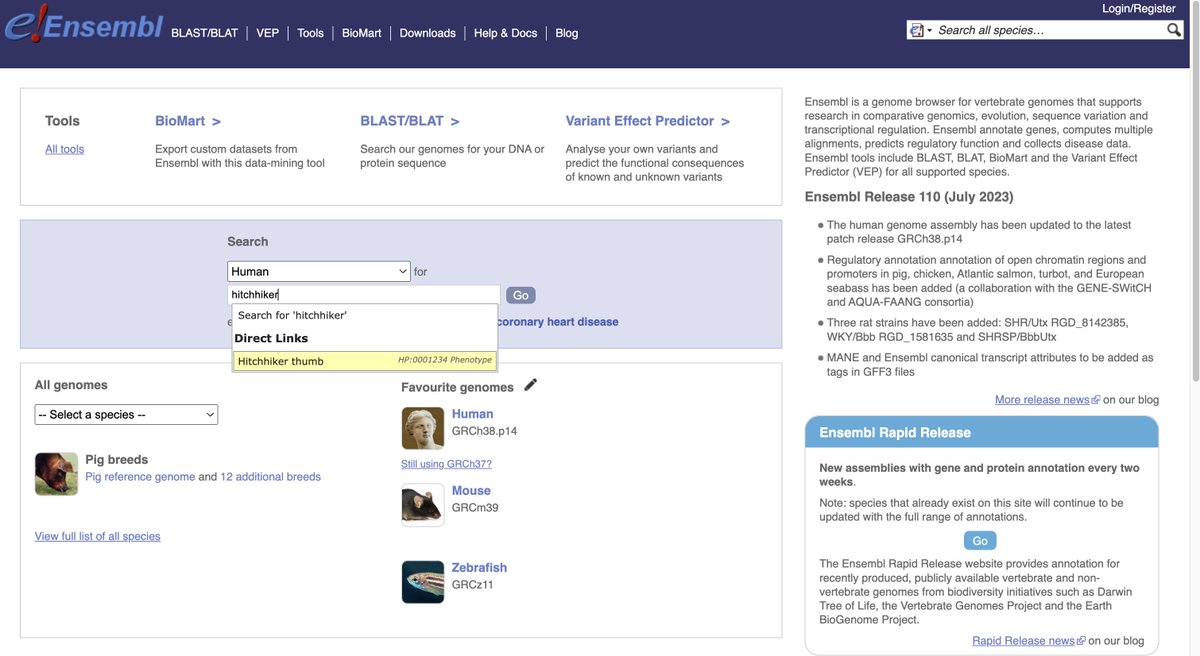
Task: Open Rapid Release news link
Action: click(x=1028, y=641)
